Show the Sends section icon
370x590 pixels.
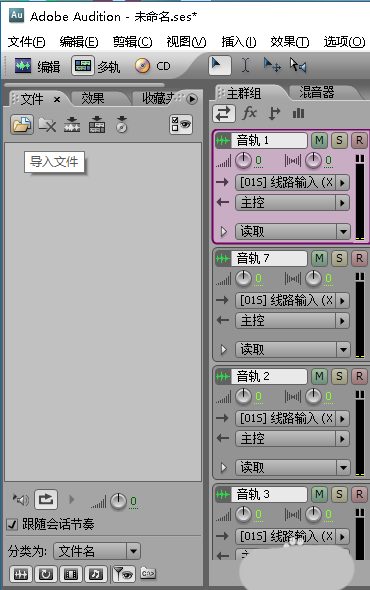point(274,113)
